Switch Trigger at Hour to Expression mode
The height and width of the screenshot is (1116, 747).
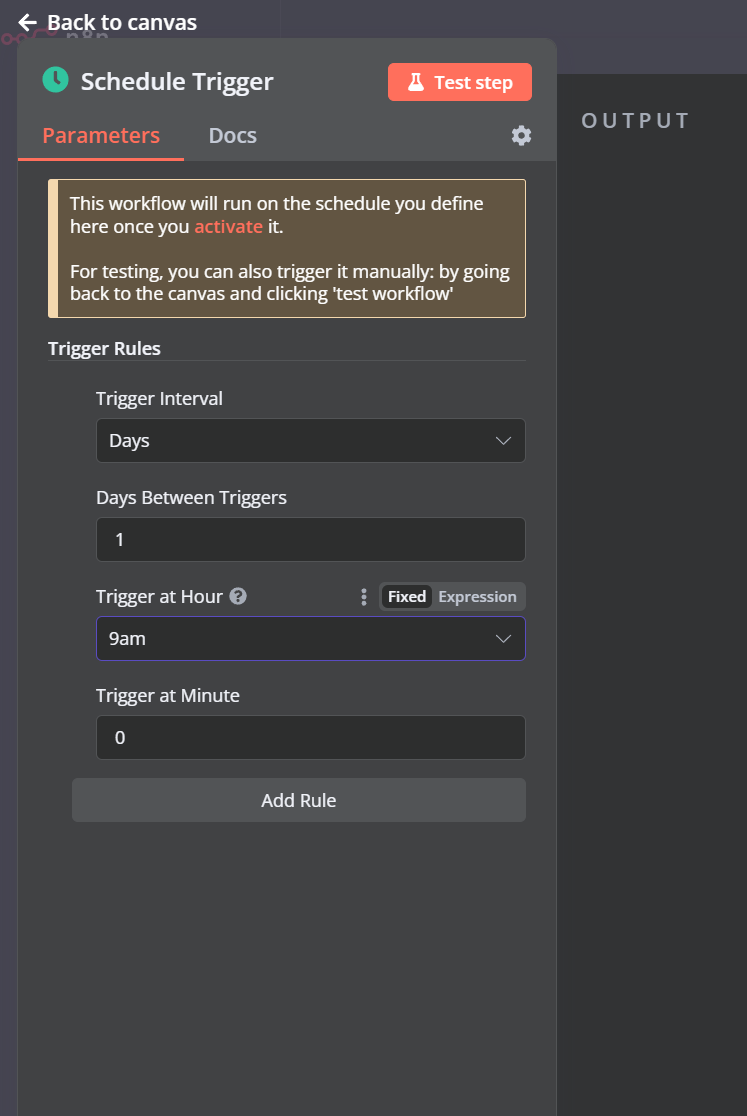click(477, 597)
